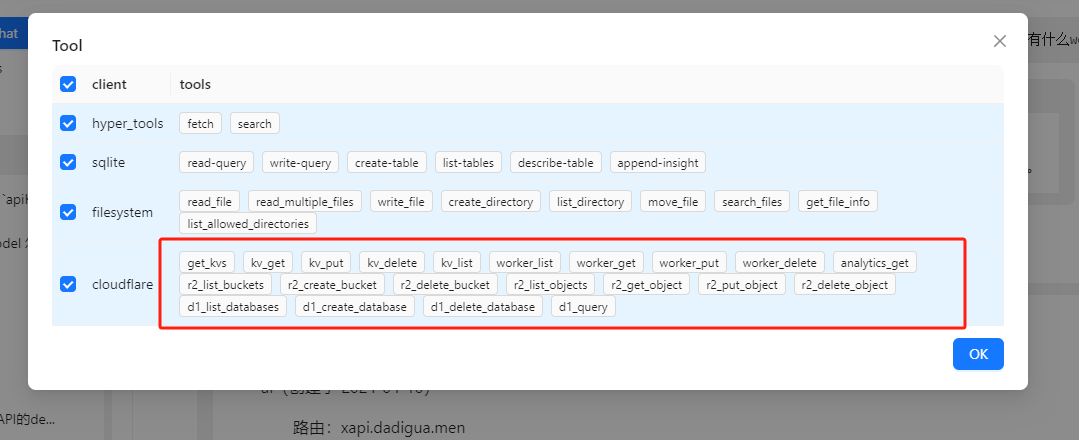Click the kv_delete tool tag
Viewport: 1079px width, 440px height.
click(x=392, y=262)
